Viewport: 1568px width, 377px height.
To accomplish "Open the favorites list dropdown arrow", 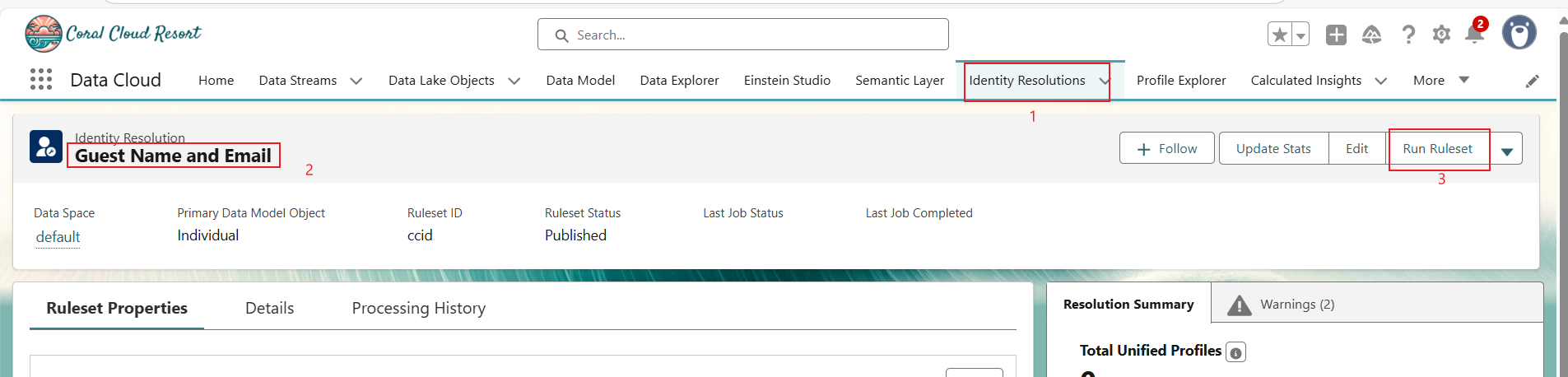I will 1300,35.
